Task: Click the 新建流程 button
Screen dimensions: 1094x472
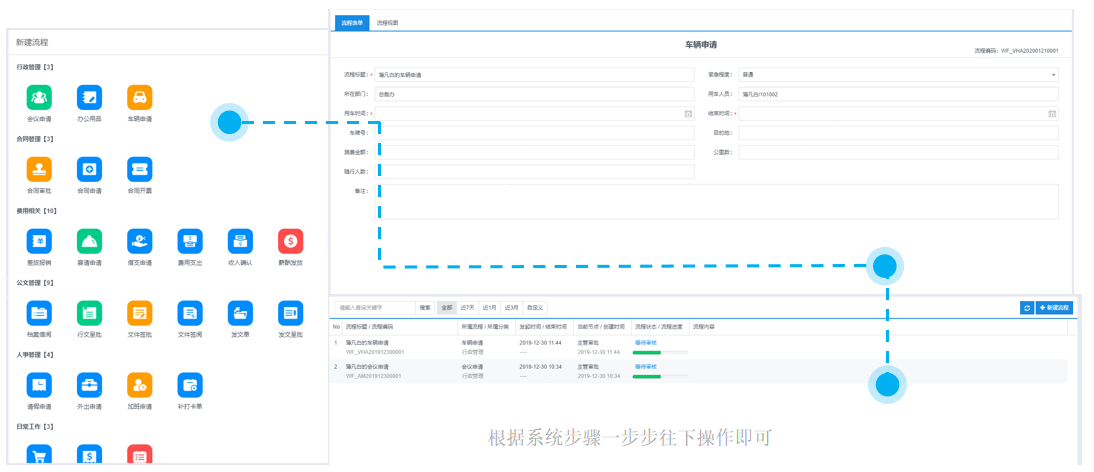Action: click(x=1055, y=308)
